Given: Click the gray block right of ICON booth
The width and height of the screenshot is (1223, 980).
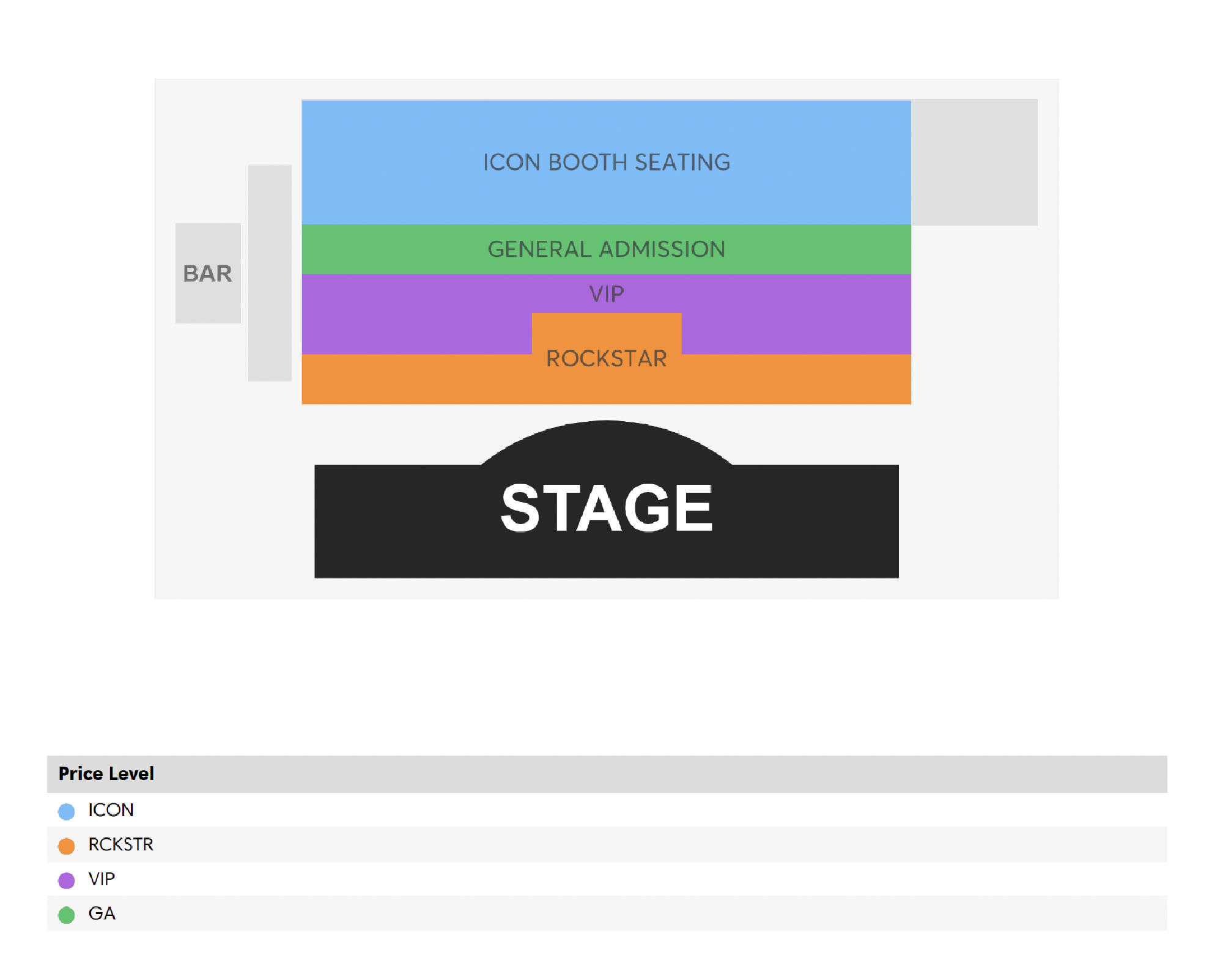Looking at the screenshot, I should pos(974,162).
